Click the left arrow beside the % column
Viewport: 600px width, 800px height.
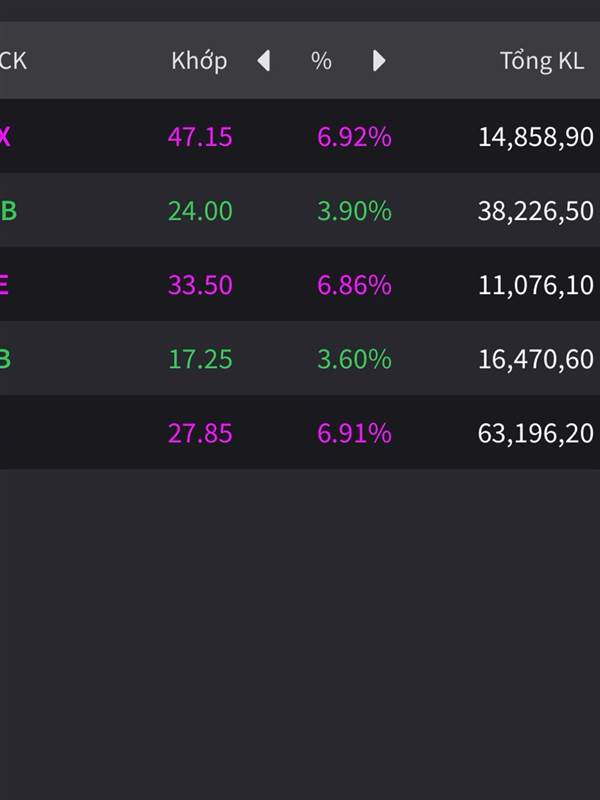click(264, 61)
